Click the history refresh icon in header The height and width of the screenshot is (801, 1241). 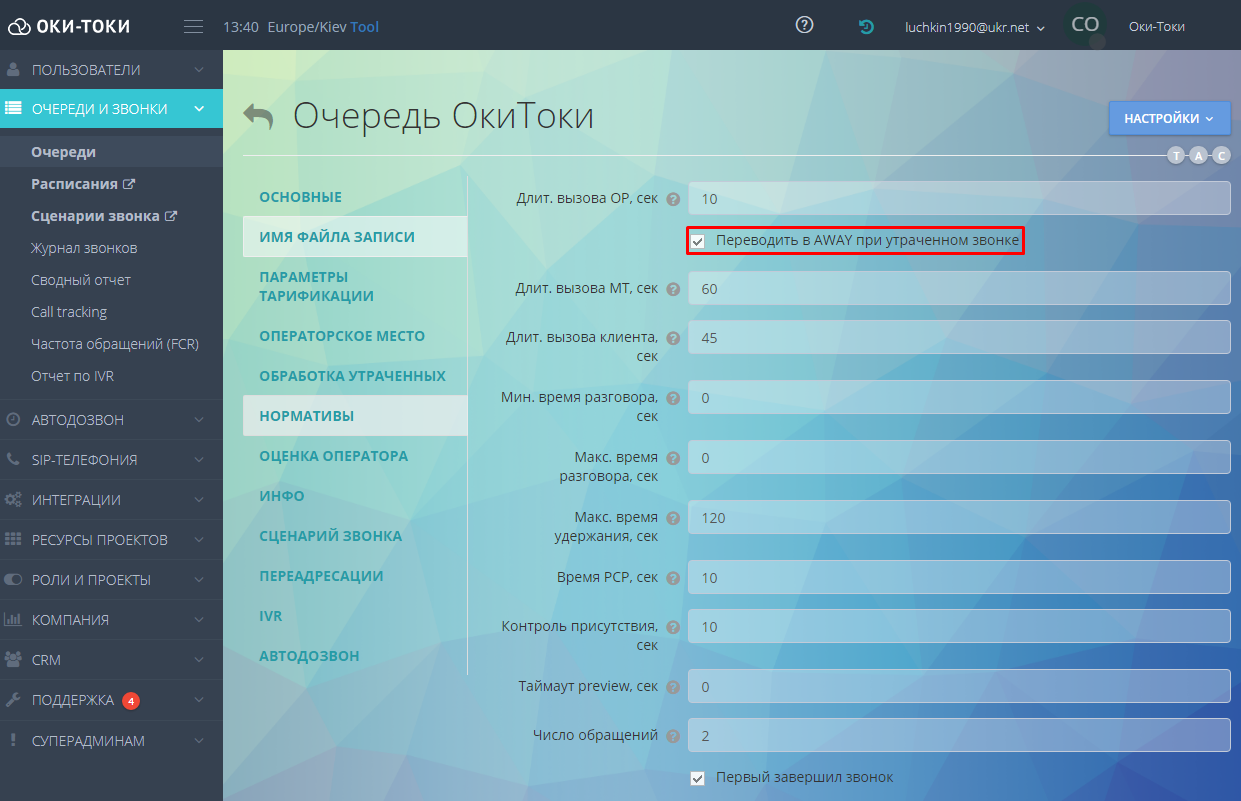866,27
